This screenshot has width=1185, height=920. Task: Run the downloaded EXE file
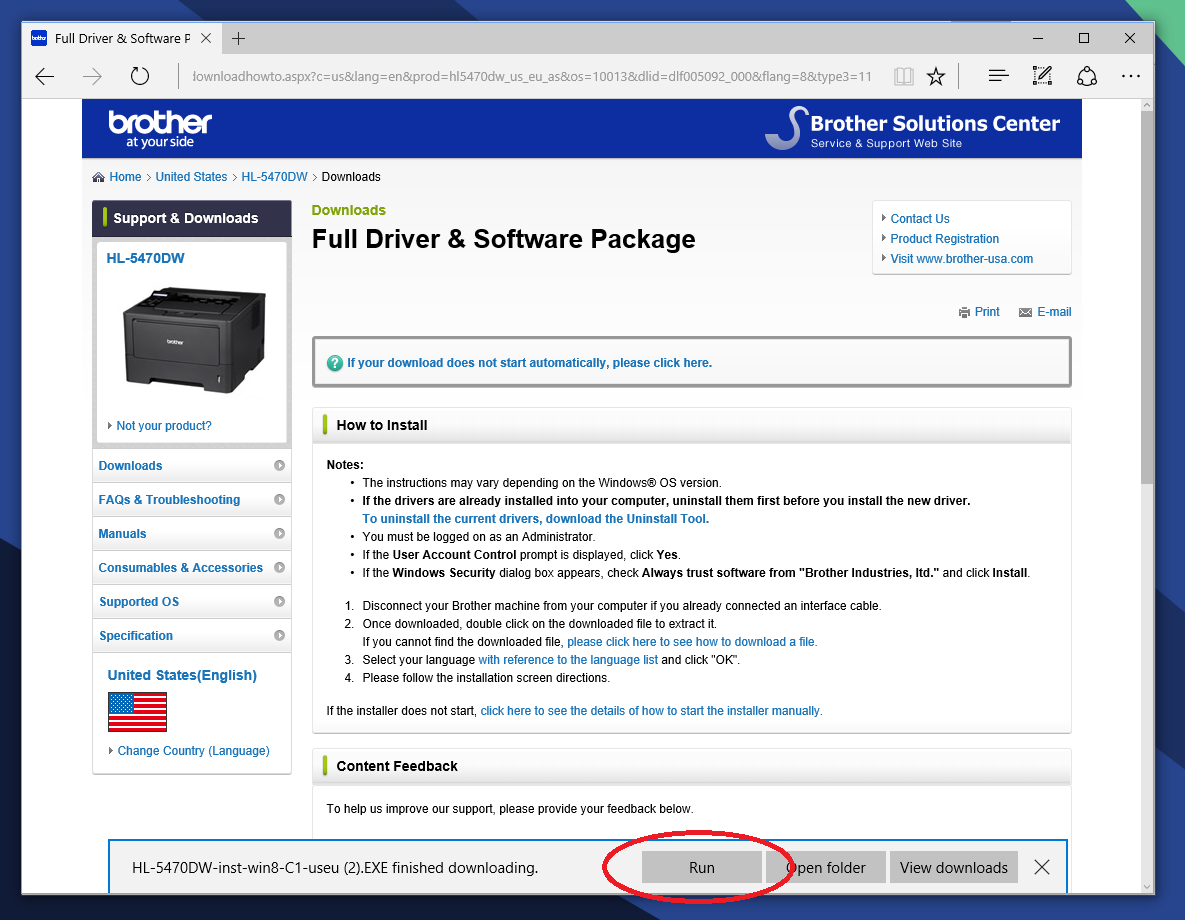click(701, 867)
